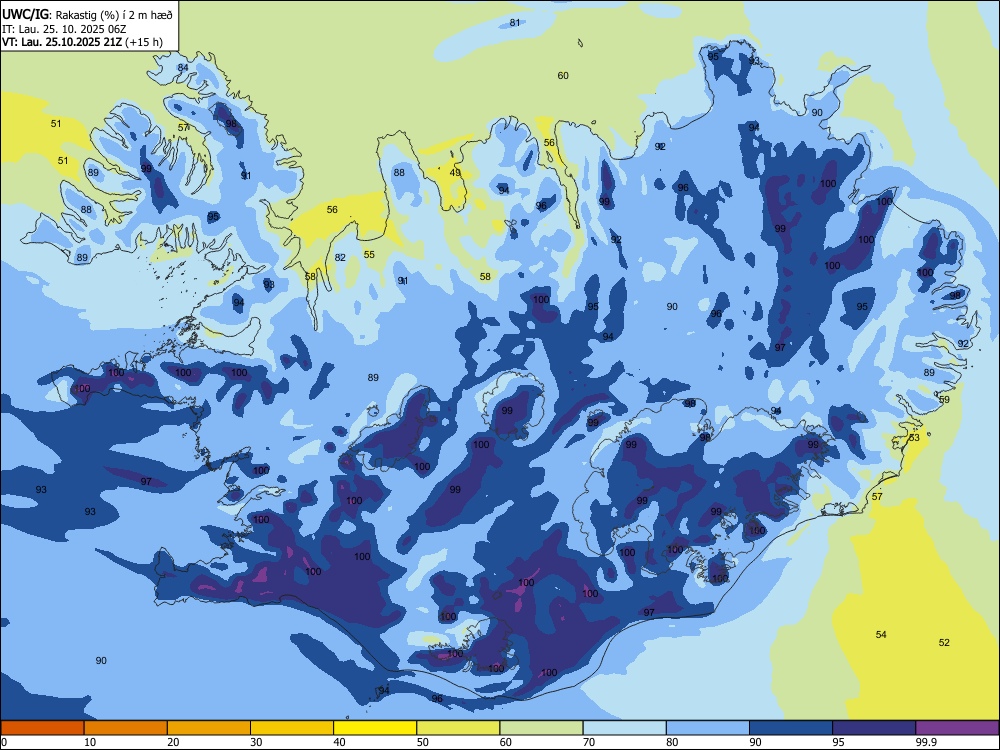Image resolution: width=1000 pixels, height=750 pixels.
Task: Click the legend label 40
Action: coord(339,742)
